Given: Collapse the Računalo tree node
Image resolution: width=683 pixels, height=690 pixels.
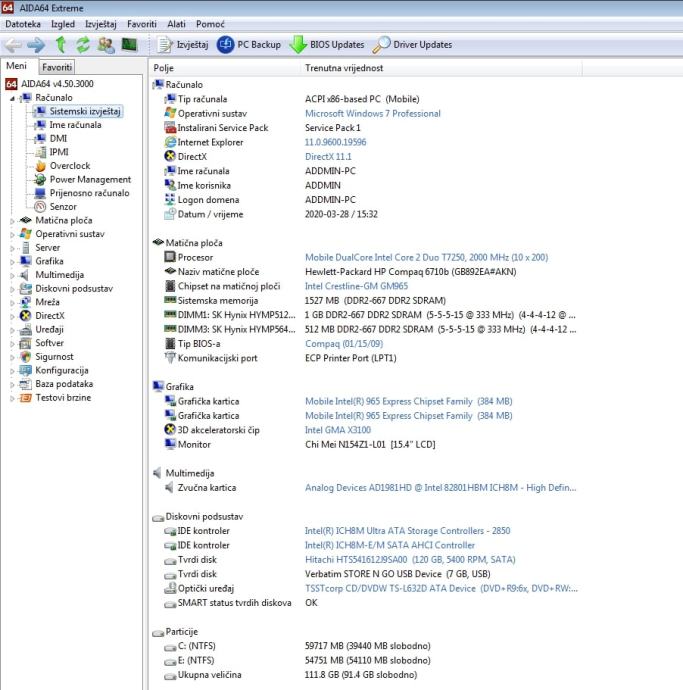Looking at the screenshot, I should 13,98.
